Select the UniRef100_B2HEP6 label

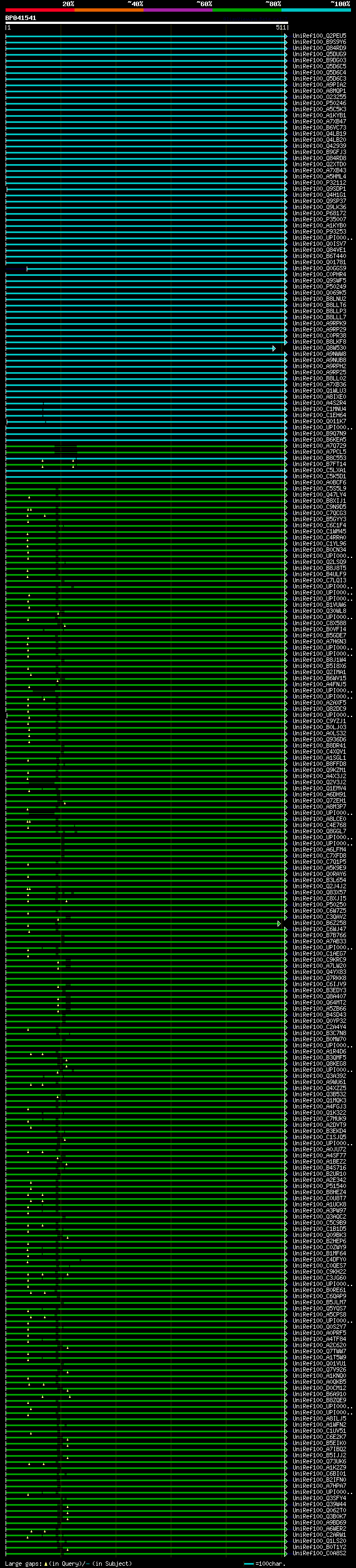(319, 1241)
